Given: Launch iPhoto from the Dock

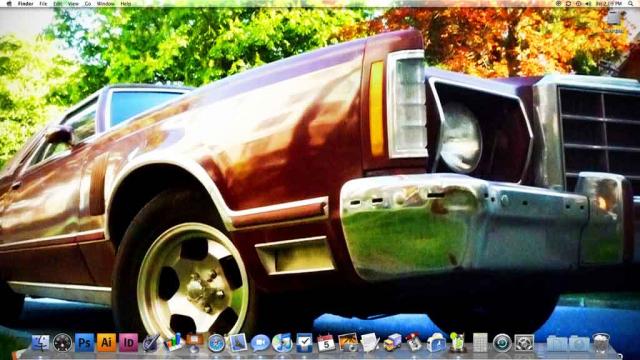Looking at the screenshot, I should [x=348, y=342].
